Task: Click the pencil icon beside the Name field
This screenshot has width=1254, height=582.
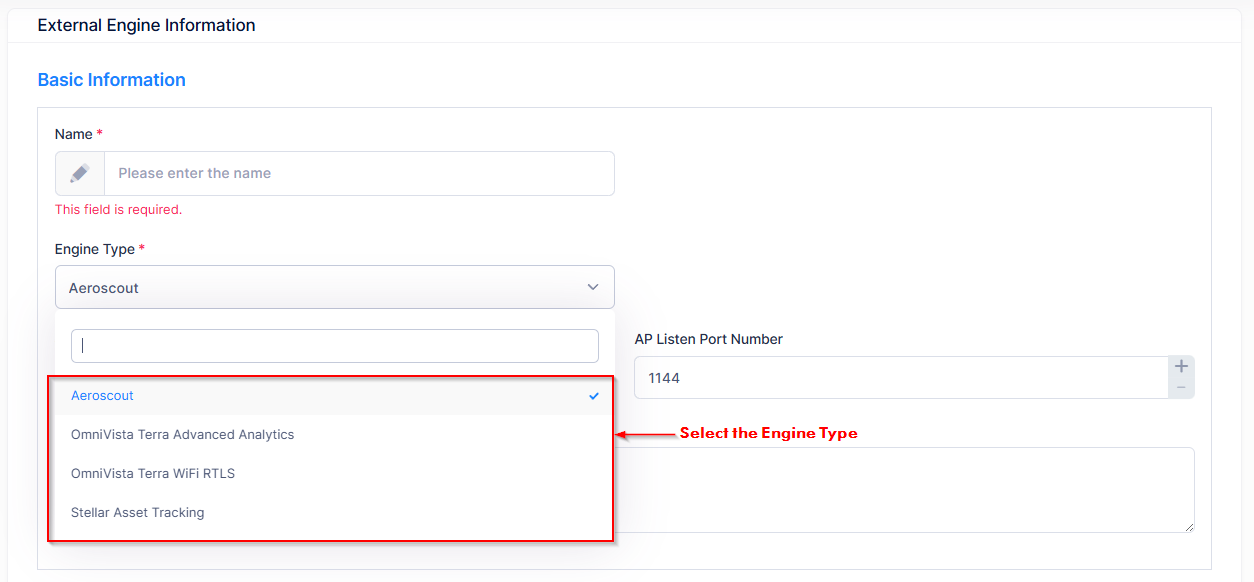Action: 80,173
